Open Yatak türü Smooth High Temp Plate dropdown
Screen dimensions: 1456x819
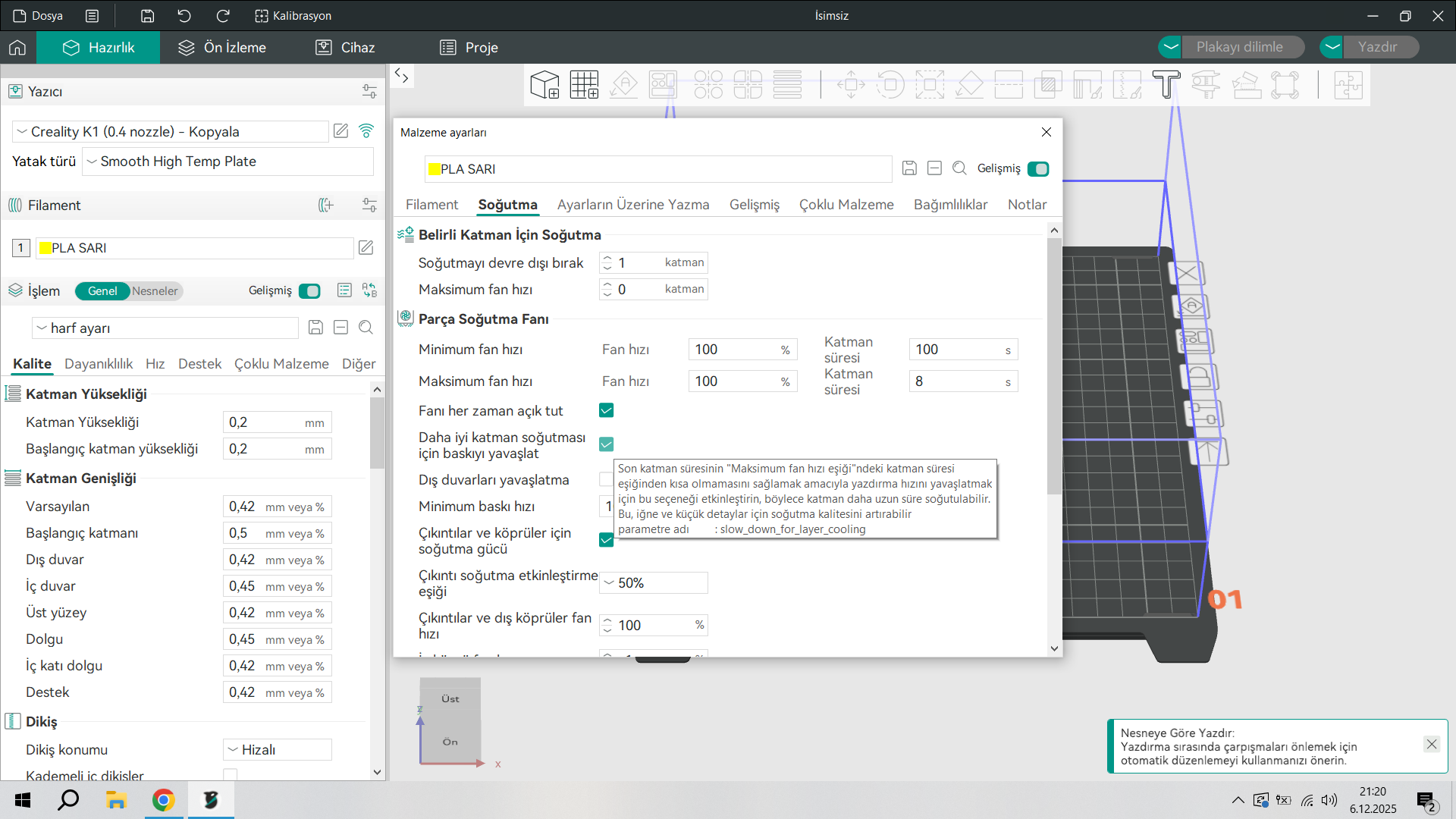[x=227, y=162]
